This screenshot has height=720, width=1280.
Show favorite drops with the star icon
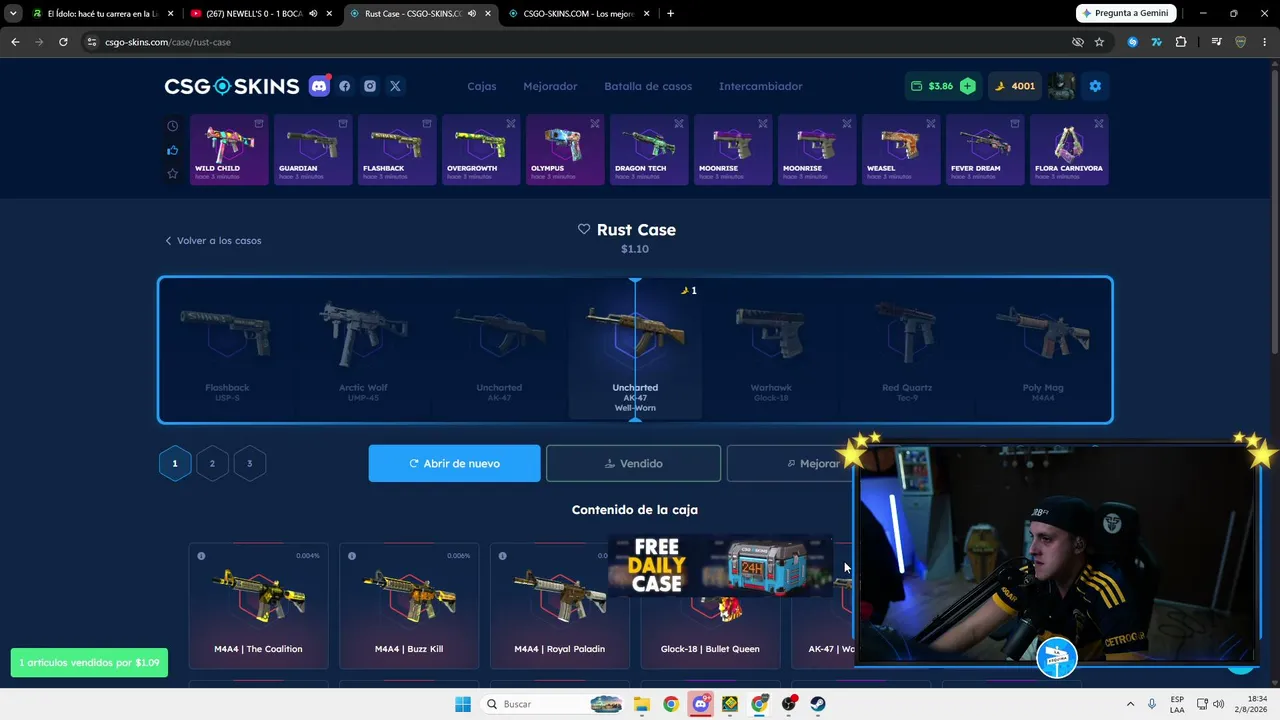[172, 174]
